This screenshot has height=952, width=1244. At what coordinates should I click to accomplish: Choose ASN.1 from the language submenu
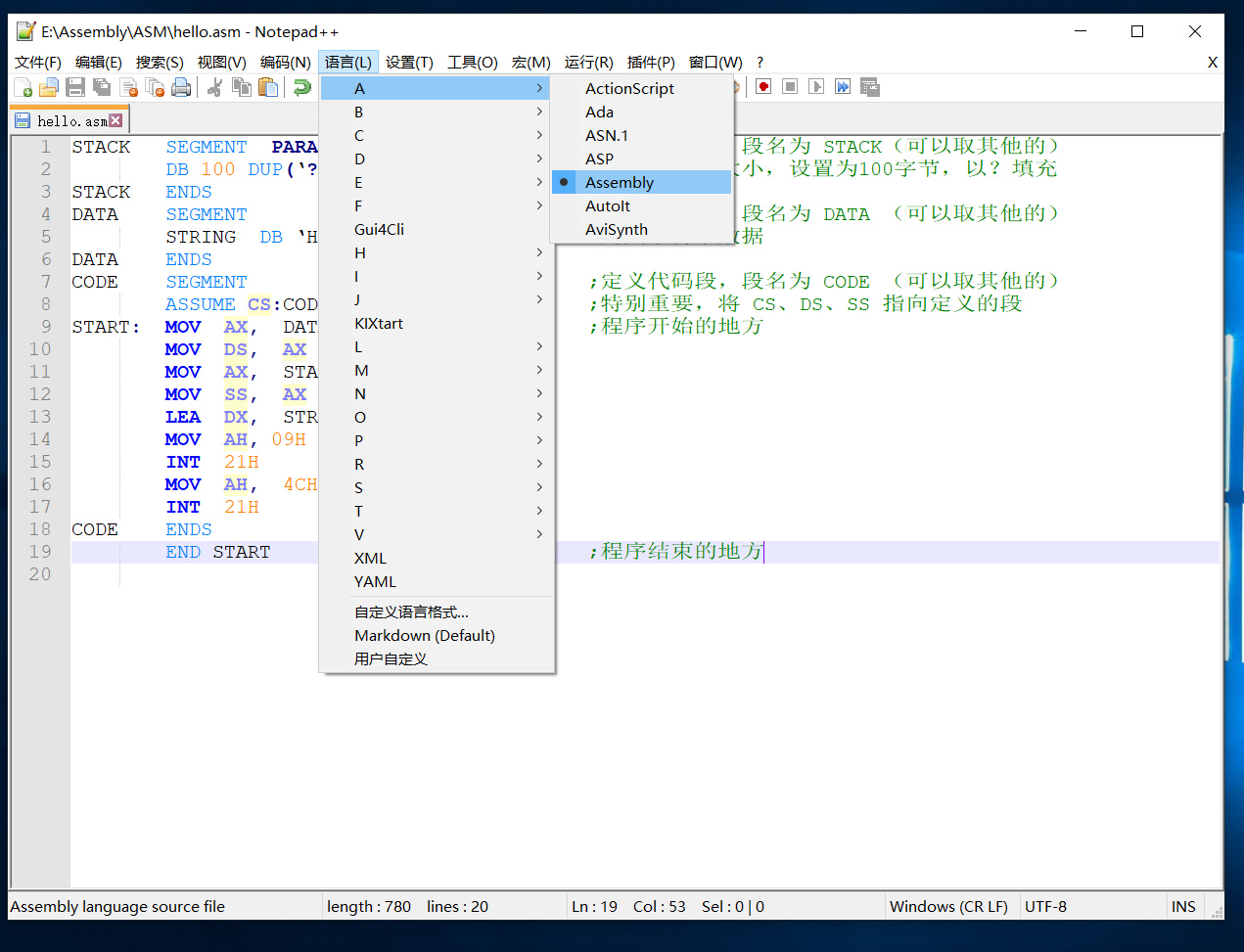click(642, 135)
